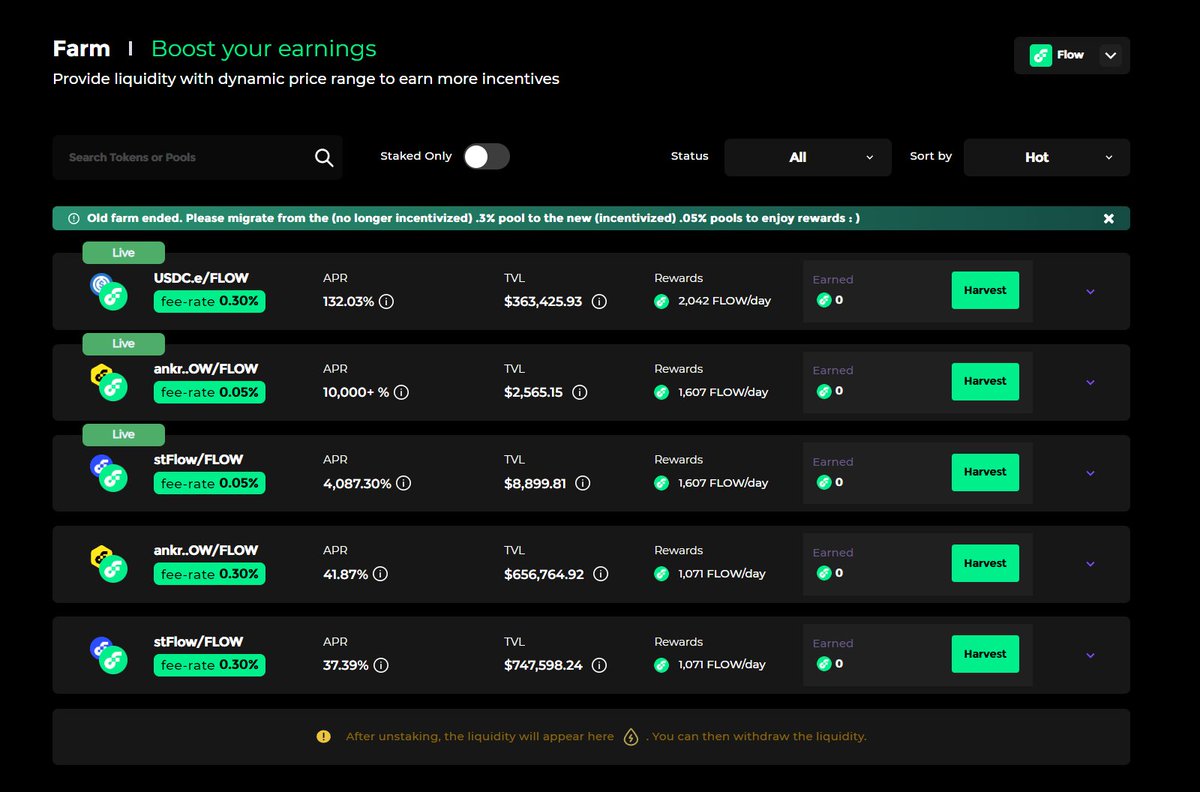This screenshot has height=792, width=1200.
Task: Click TVL info icon next to $656,764.92
Action: coord(600,574)
